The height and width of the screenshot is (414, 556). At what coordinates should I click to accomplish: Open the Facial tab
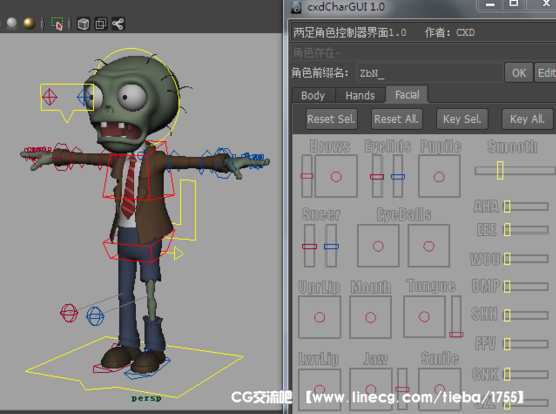[407, 95]
